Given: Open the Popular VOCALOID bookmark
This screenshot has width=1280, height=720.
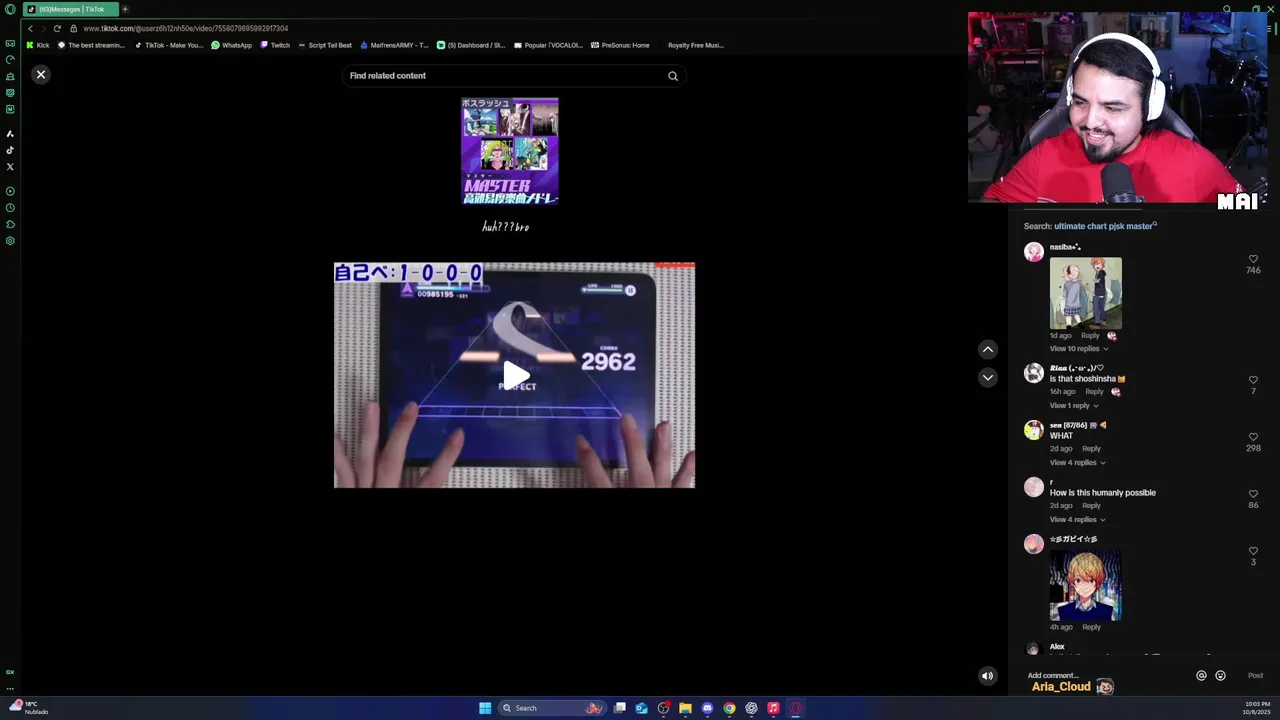Looking at the screenshot, I should click(548, 45).
